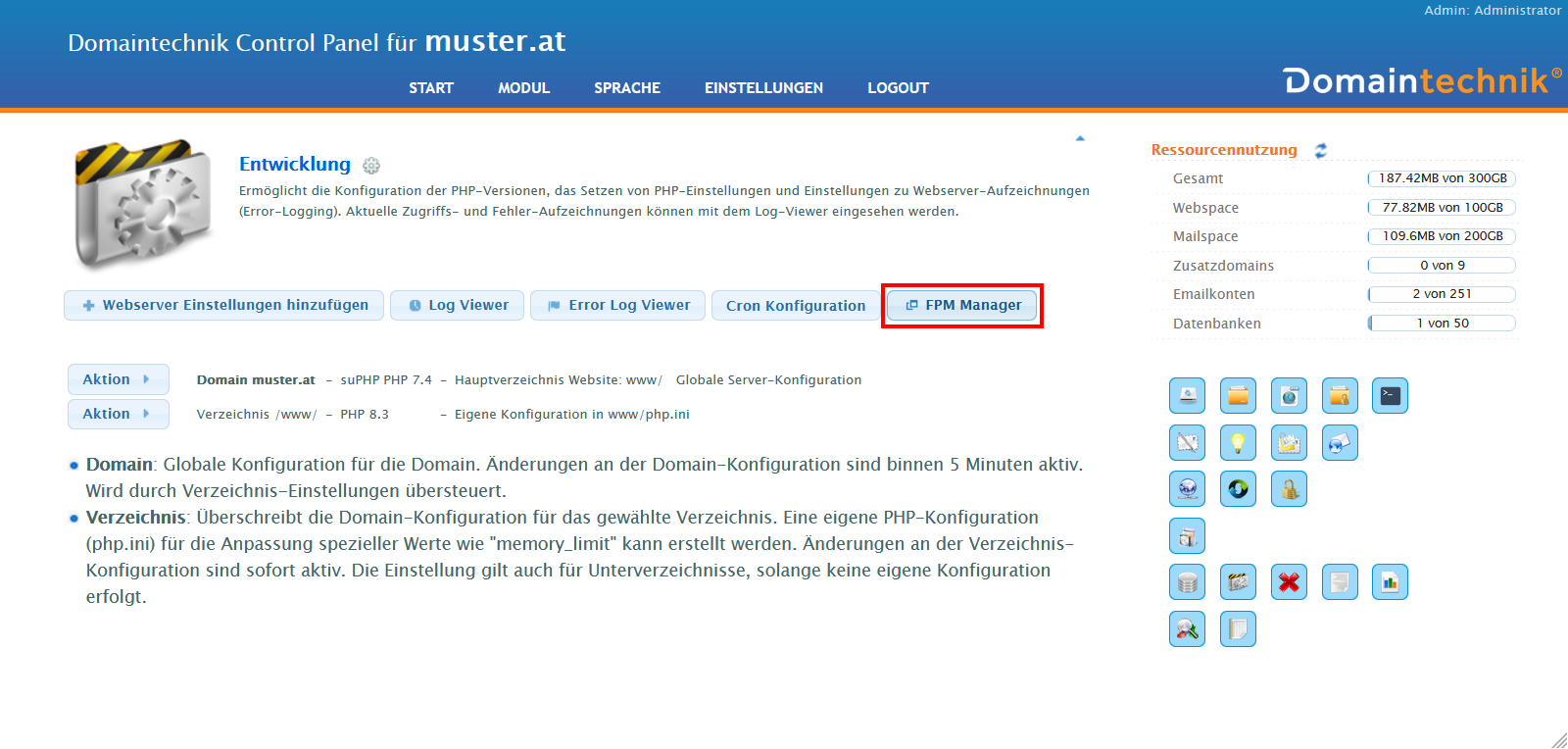This screenshot has width=1568, height=749.
Task: Open the EINSTELLUNGEN menu
Action: tap(763, 88)
